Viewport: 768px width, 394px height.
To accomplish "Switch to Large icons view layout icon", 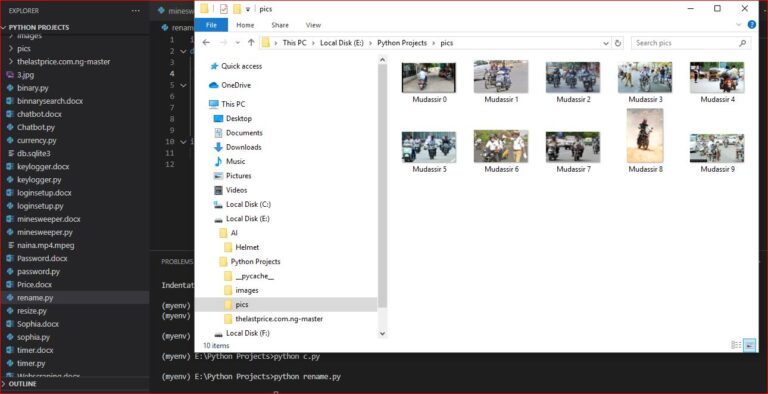I will click(749, 345).
